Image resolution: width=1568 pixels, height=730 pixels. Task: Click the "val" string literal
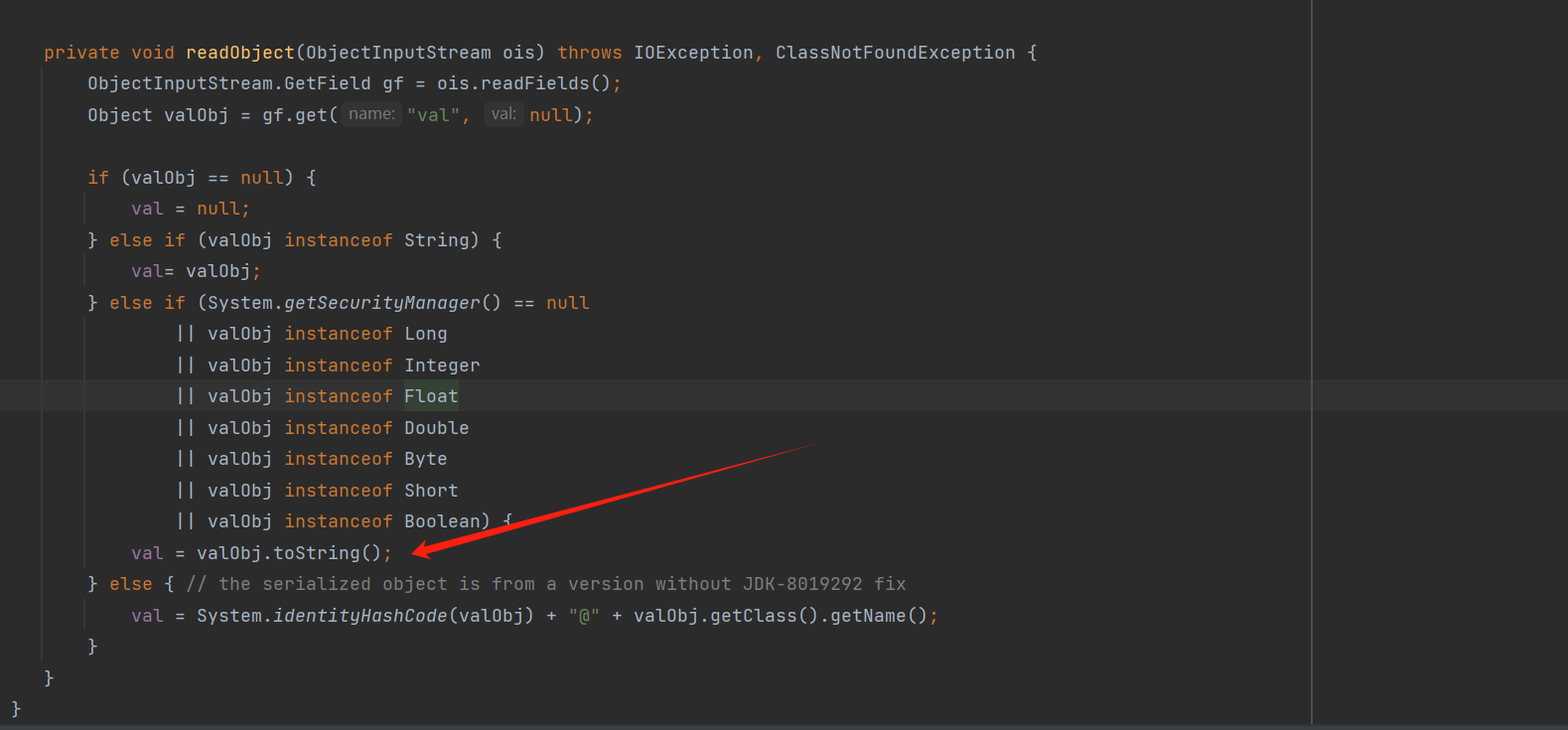433,115
